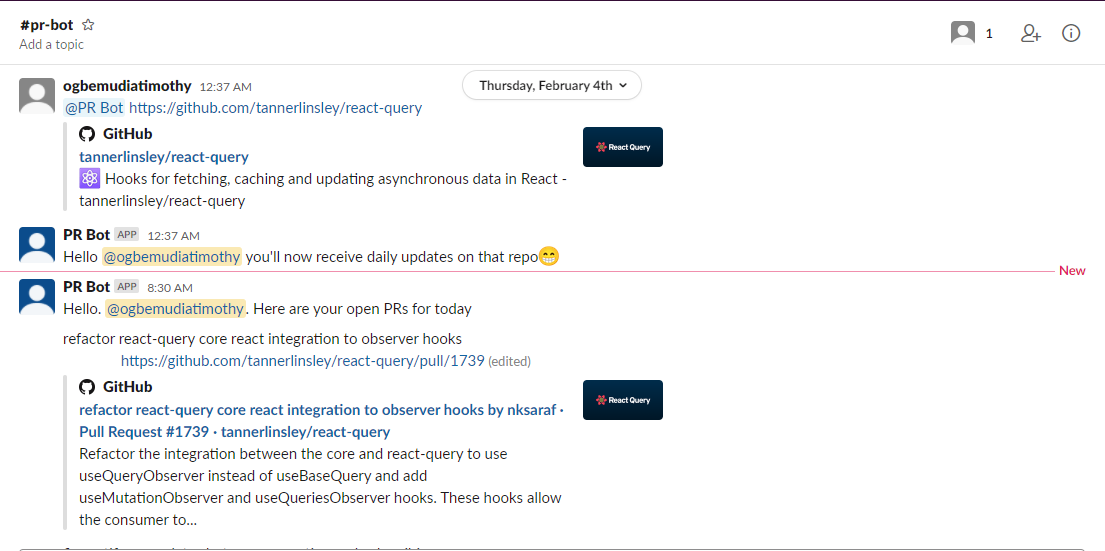This screenshot has width=1105, height=551.
Task: Click the GitHub label in first preview
Action: [x=128, y=134]
